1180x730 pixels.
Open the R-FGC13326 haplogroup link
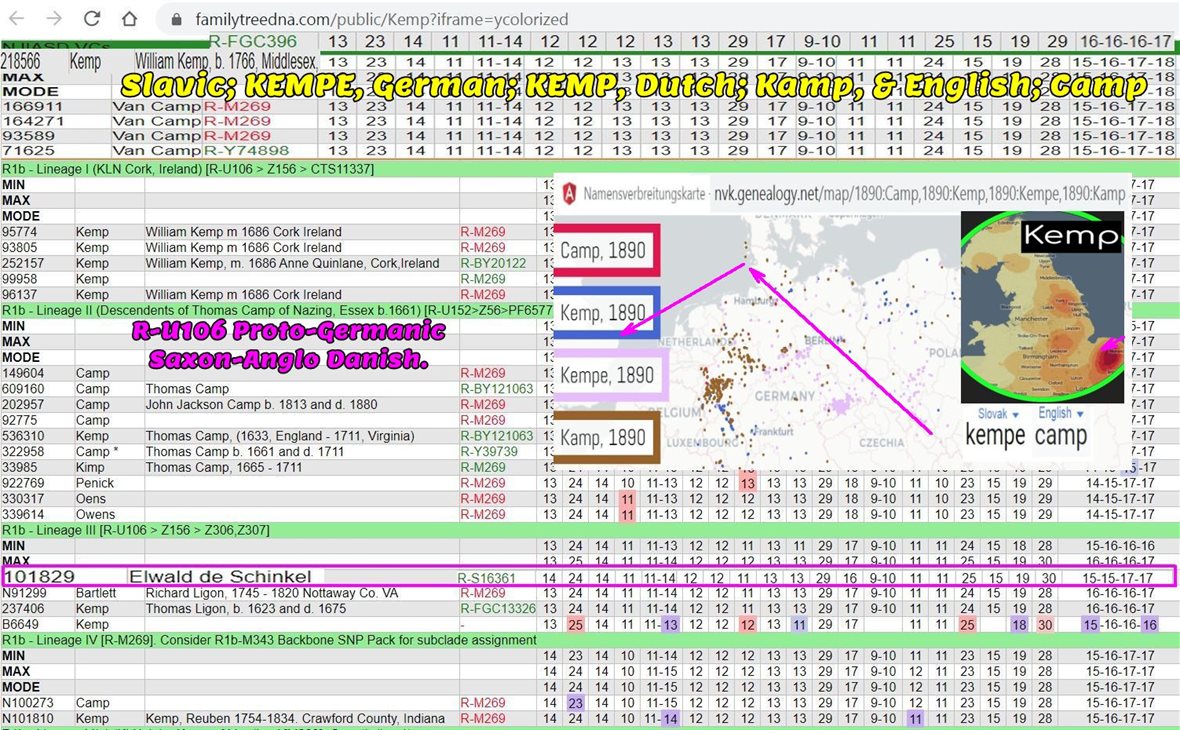coord(497,608)
